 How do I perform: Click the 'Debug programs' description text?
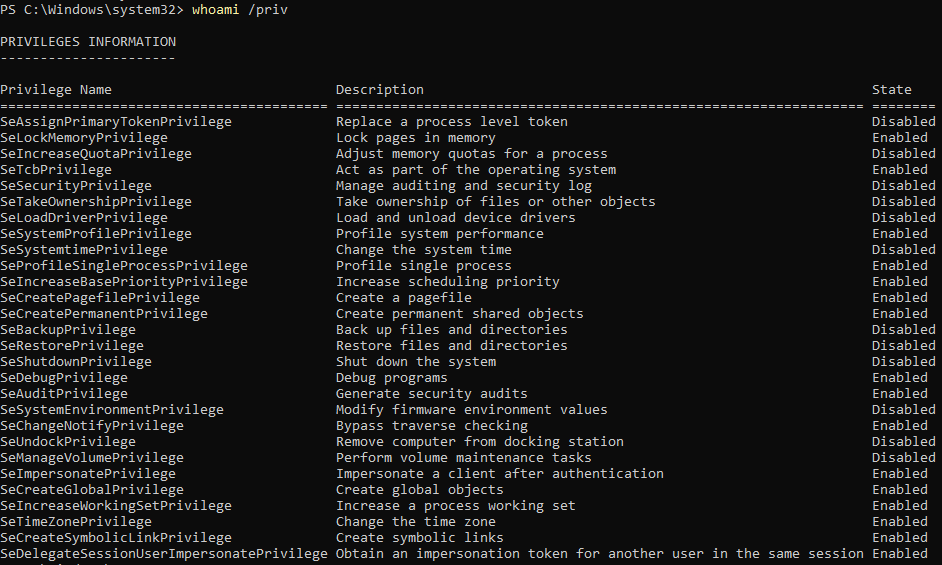(x=392, y=378)
